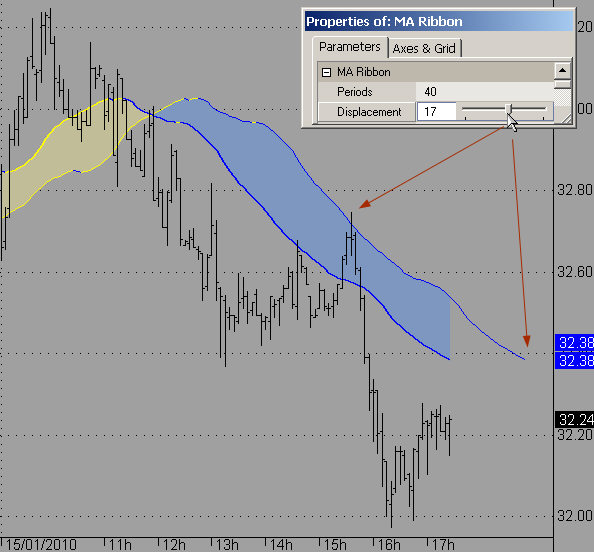Image resolution: width=594 pixels, height=552 pixels.
Task: Click the 11h time axis label
Action: [x=120, y=545]
